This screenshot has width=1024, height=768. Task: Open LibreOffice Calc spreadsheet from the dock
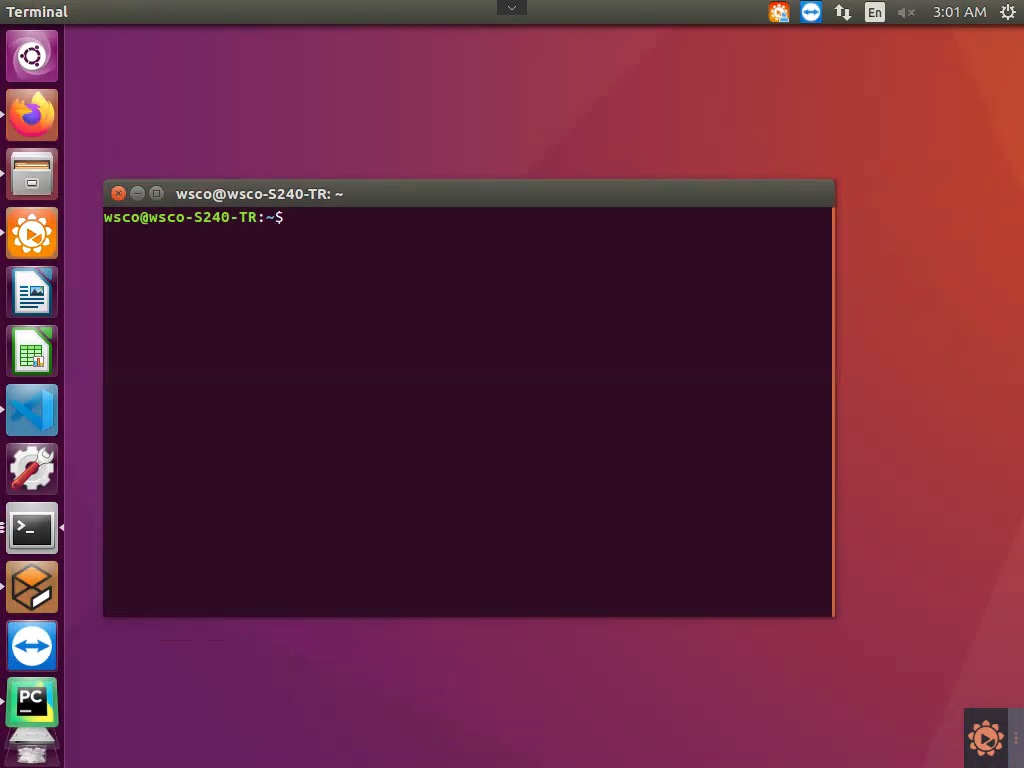[32, 350]
